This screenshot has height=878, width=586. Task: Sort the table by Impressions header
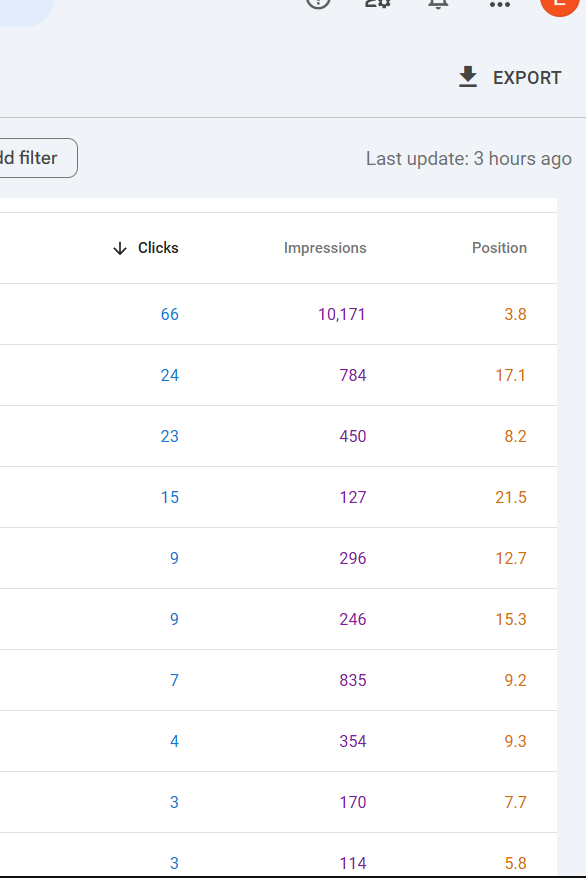(x=325, y=247)
